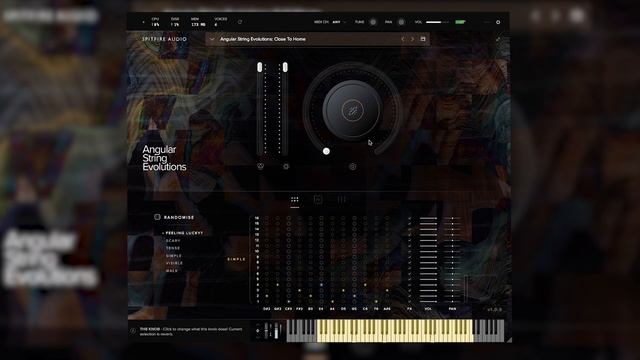This screenshot has width=640, height=360.
Task: Click the yellow keyboard range
Action: (395, 331)
